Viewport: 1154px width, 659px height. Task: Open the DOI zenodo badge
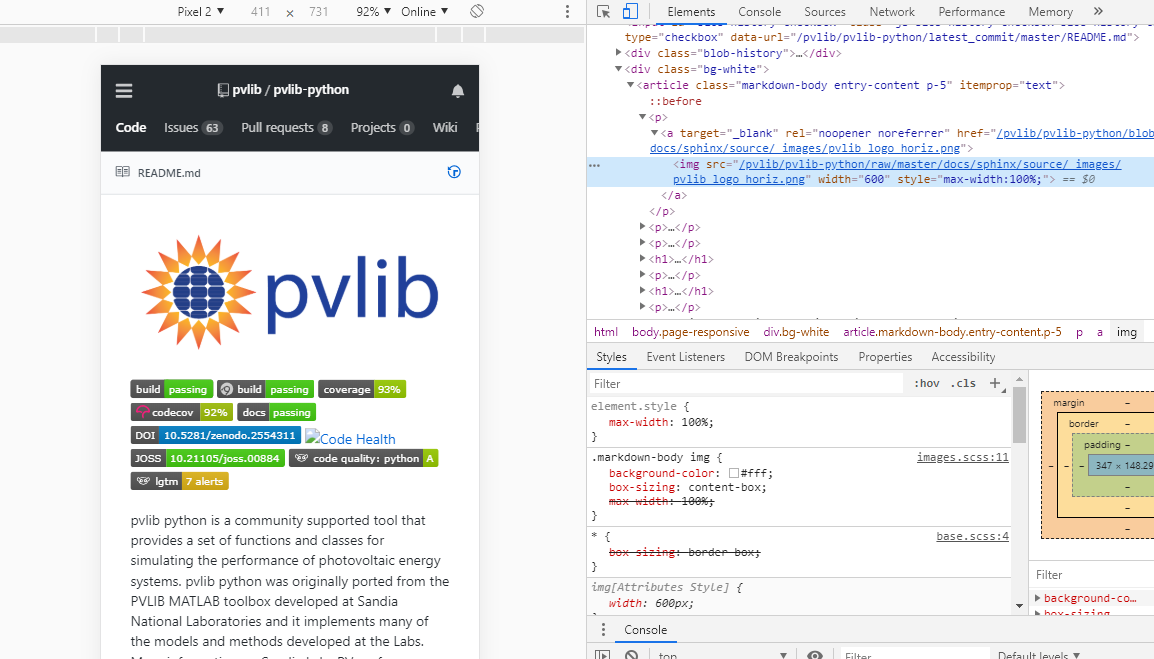[x=216, y=435]
